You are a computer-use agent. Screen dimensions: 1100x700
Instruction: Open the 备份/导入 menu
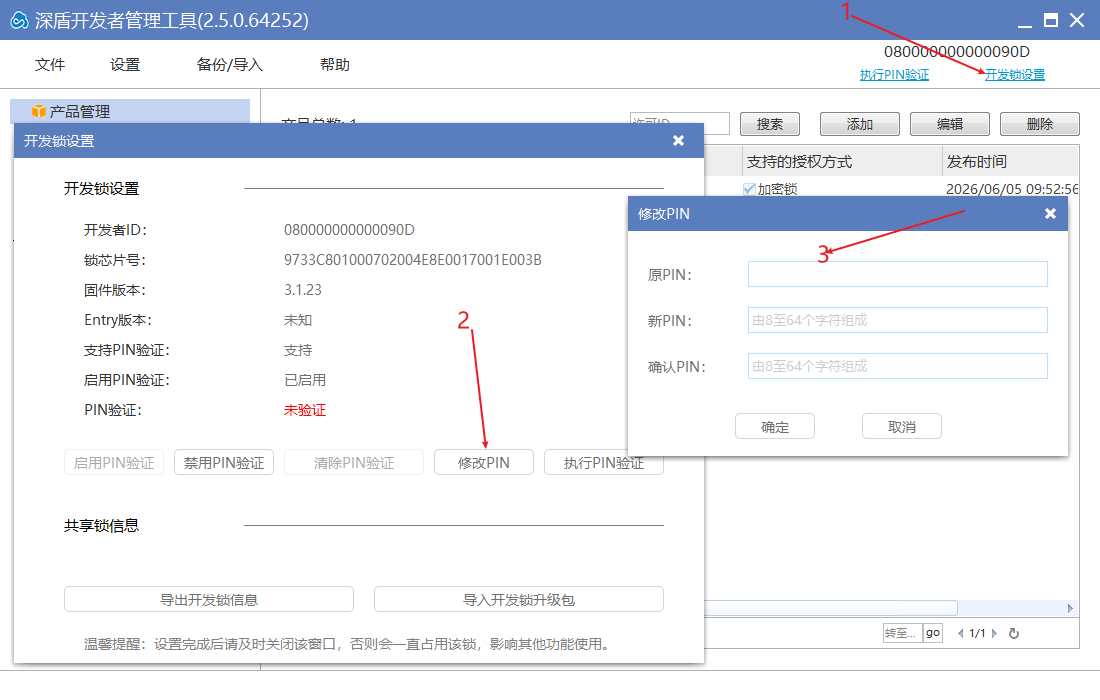point(229,65)
